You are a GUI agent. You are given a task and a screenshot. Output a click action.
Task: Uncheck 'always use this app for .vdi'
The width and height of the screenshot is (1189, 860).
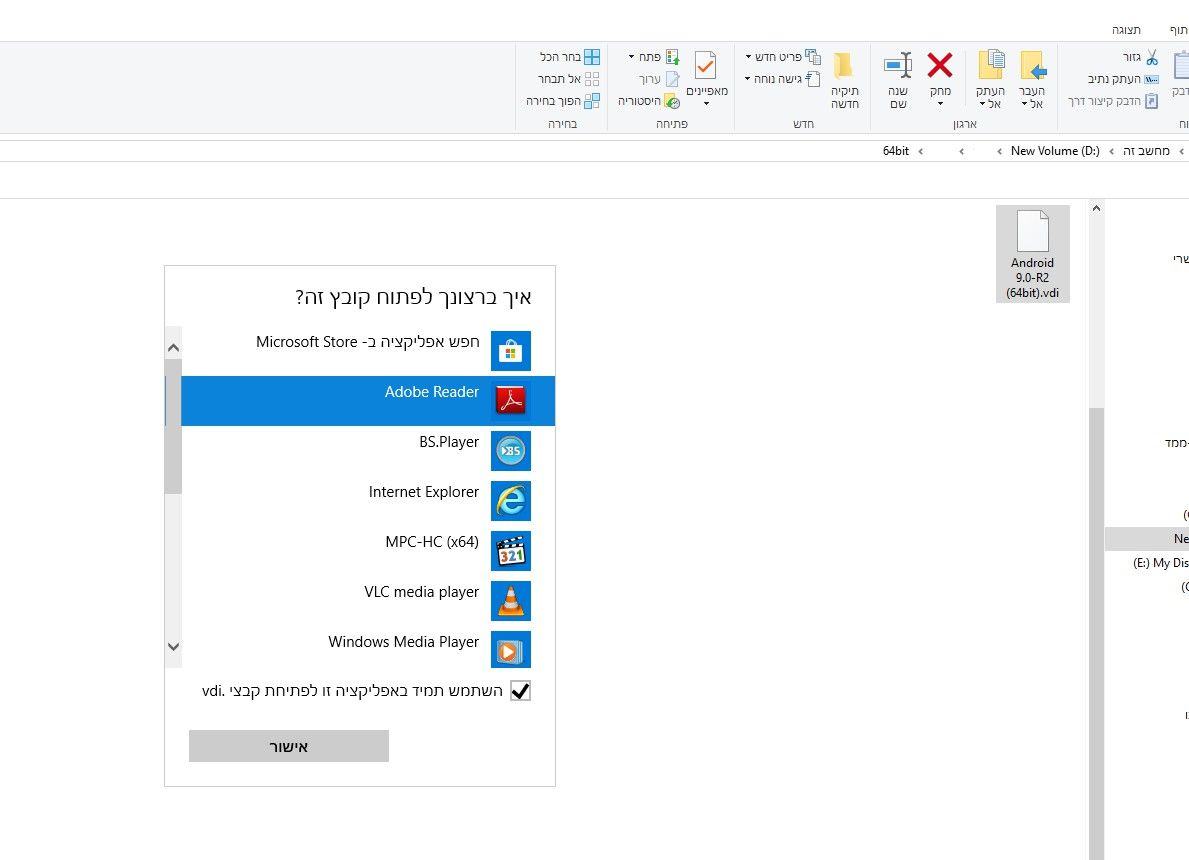pyautogui.click(x=520, y=691)
